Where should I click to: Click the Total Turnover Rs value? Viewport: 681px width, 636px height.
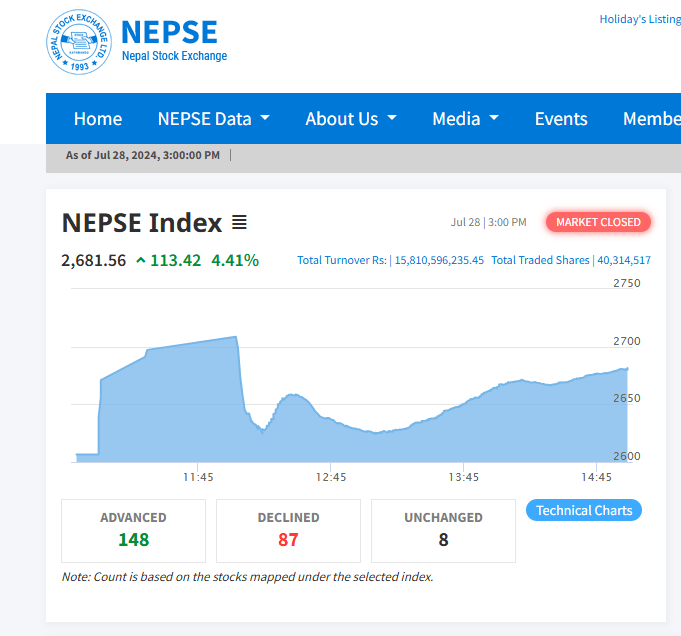(439, 260)
